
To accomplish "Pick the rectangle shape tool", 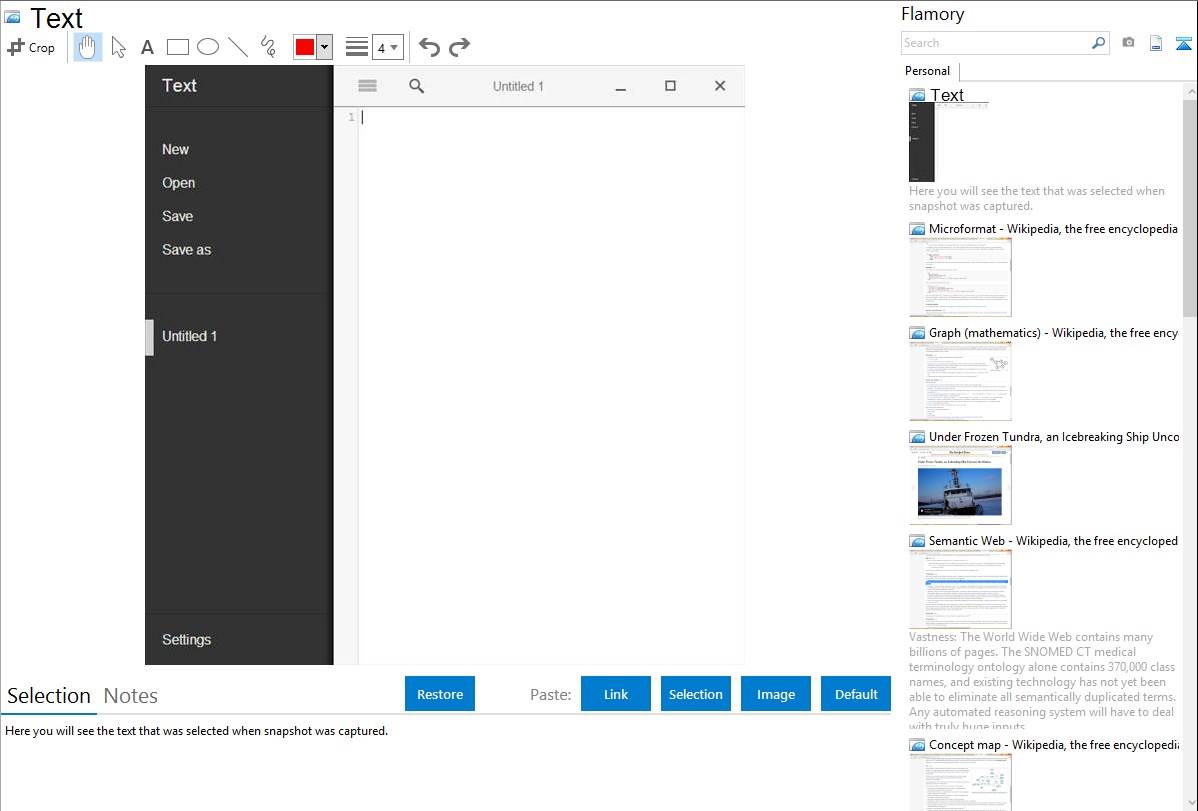I will point(178,47).
